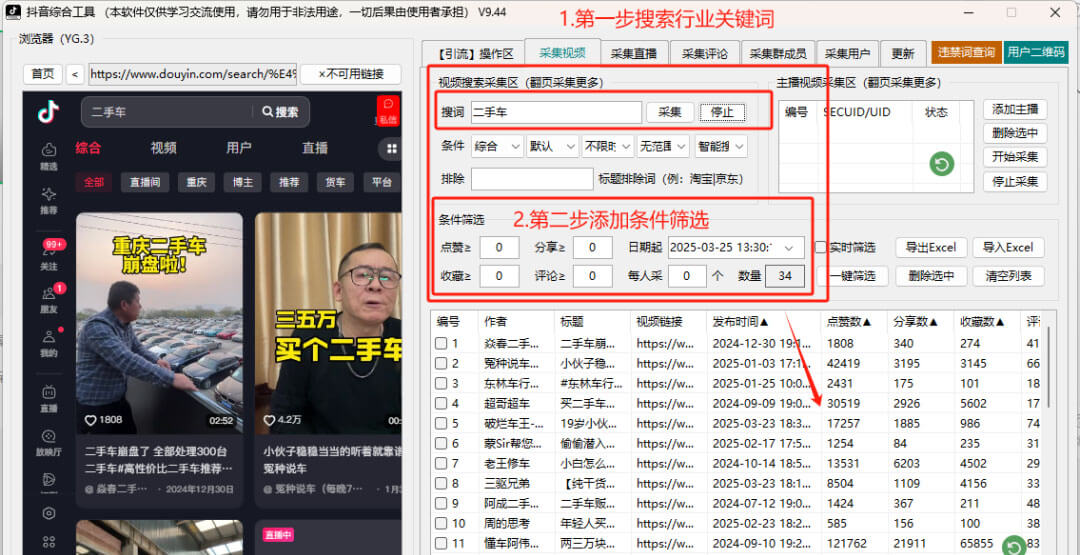This screenshot has height=555, width=1080.
Task: Switch to 采集用户 tab
Action: coord(847,54)
